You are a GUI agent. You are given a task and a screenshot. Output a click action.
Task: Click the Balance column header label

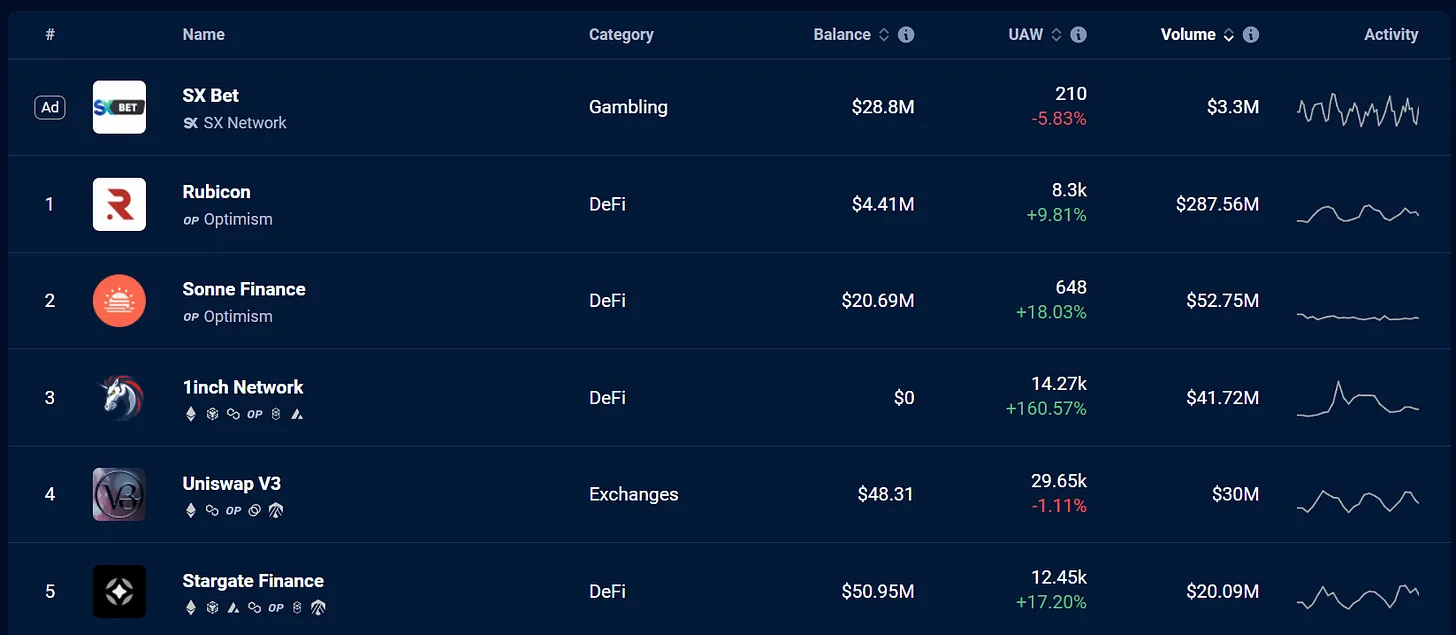coord(842,34)
